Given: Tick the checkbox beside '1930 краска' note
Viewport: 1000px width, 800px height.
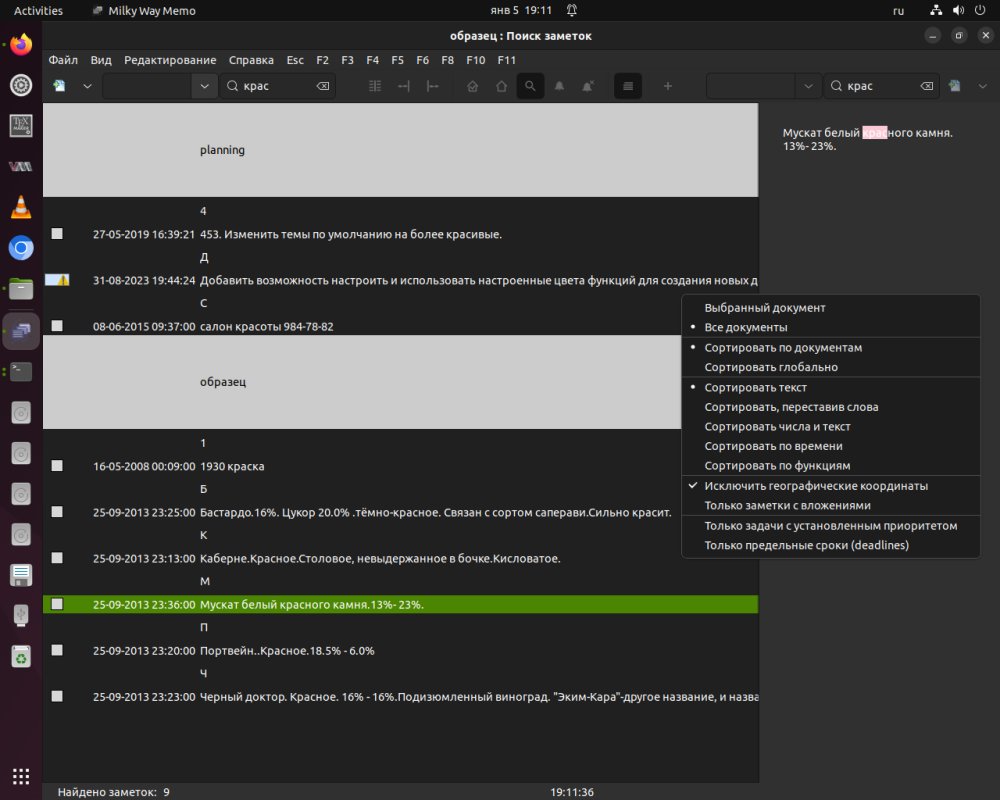Looking at the screenshot, I should point(57,466).
